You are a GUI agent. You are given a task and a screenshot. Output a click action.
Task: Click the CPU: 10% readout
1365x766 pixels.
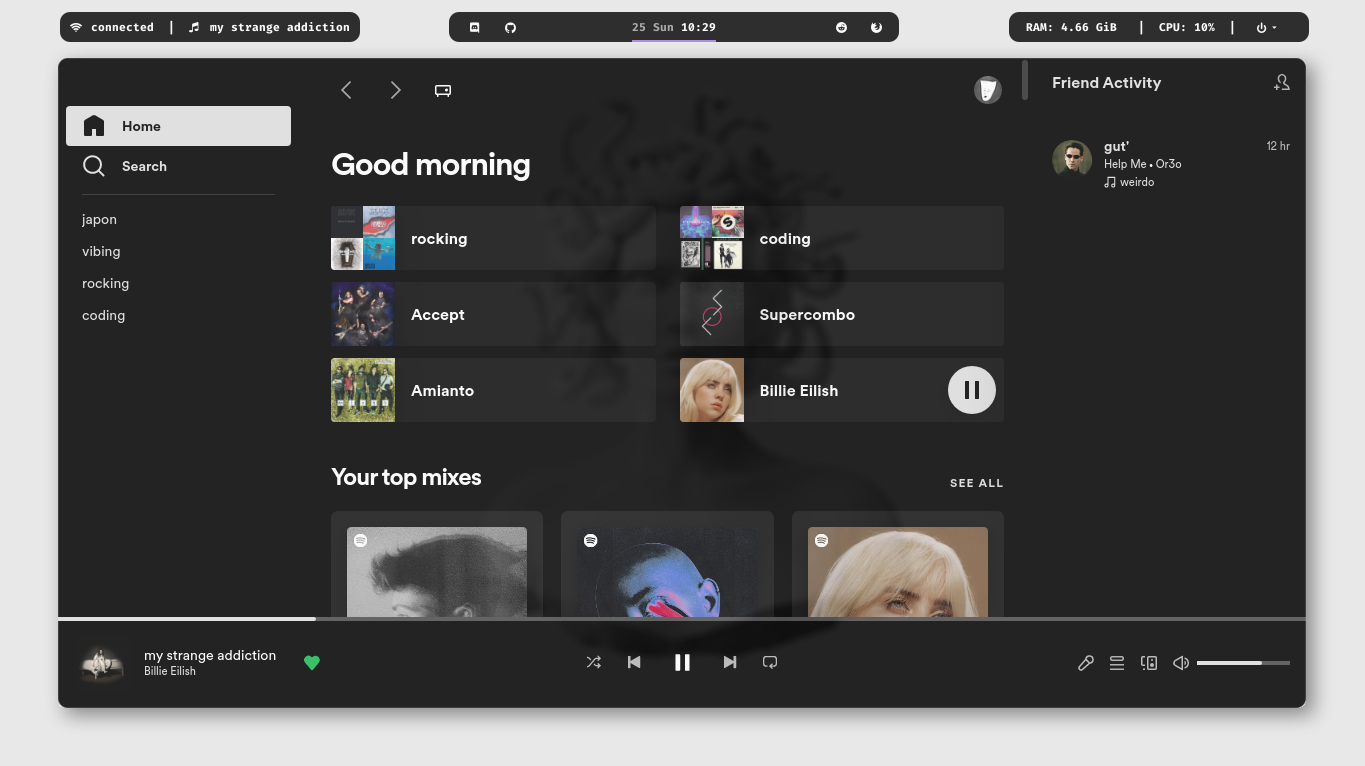[1187, 27]
